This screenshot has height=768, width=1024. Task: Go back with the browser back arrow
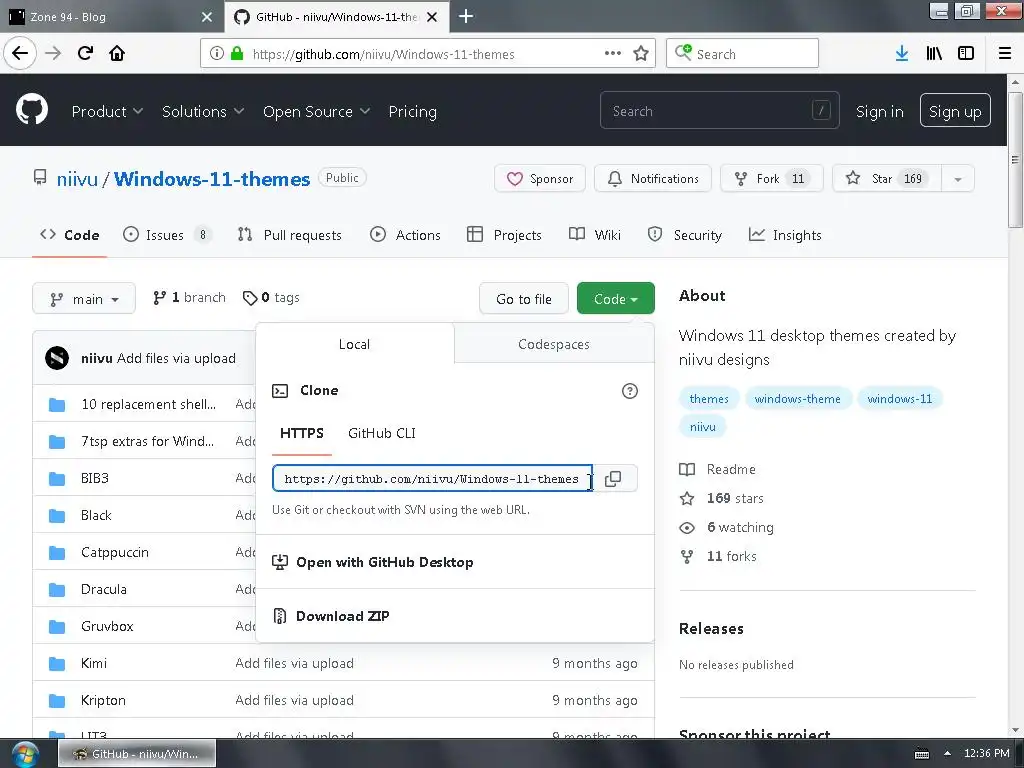(x=20, y=53)
